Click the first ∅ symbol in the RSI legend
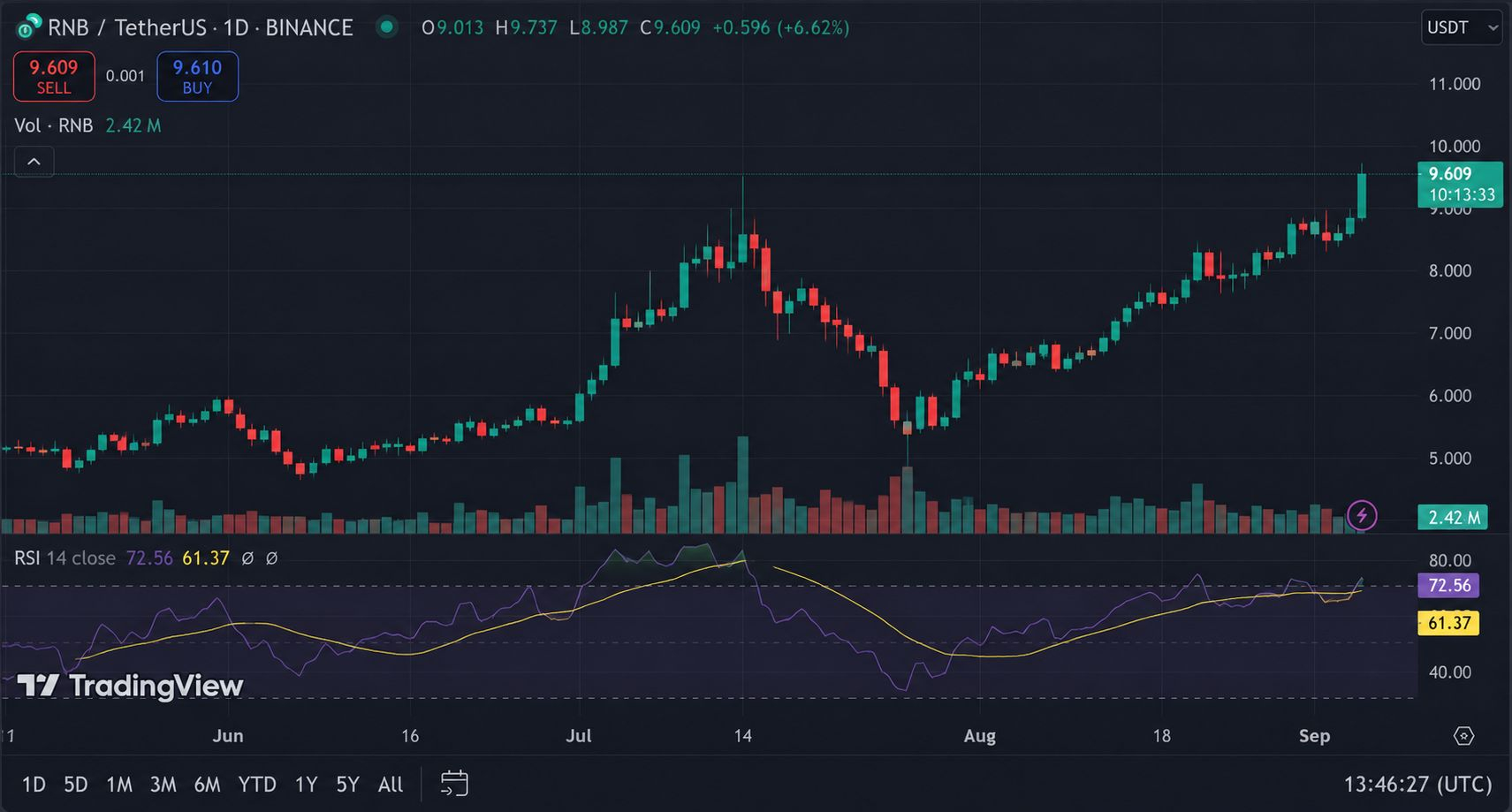Image resolution: width=1512 pixels, height=812 pixels. point(247,558)
